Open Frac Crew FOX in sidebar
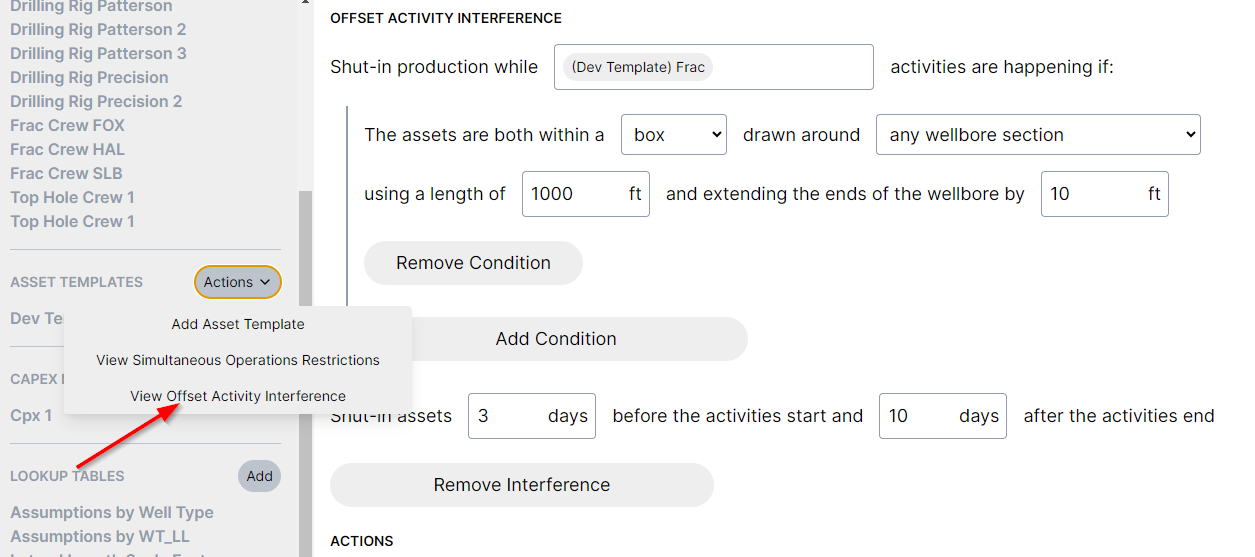The image size is (1255, 557). point(67,125)
